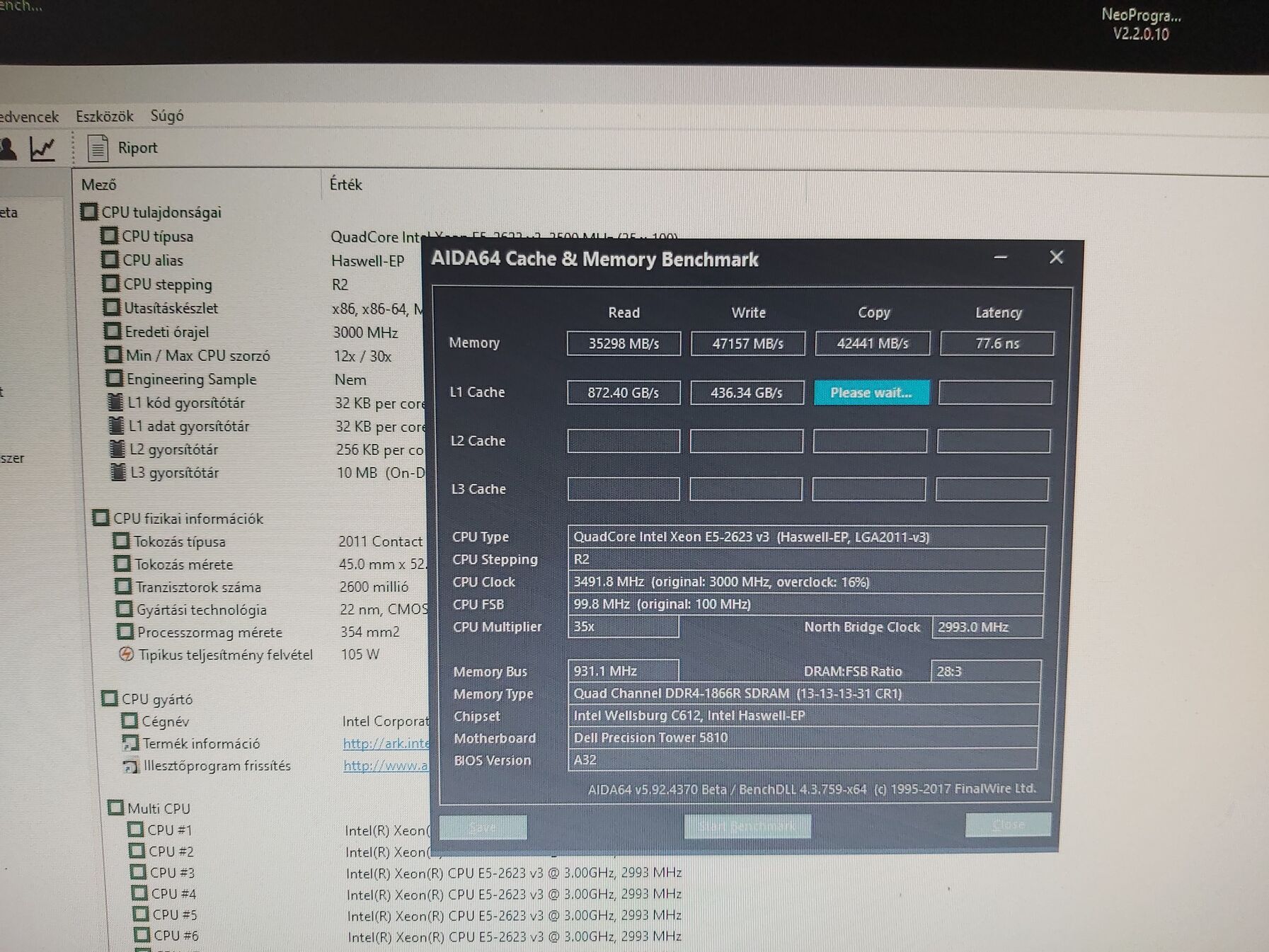Click the graph chart toolbar icon
1269x952 pixels.
pyautogui.click(x=42, y=148)
